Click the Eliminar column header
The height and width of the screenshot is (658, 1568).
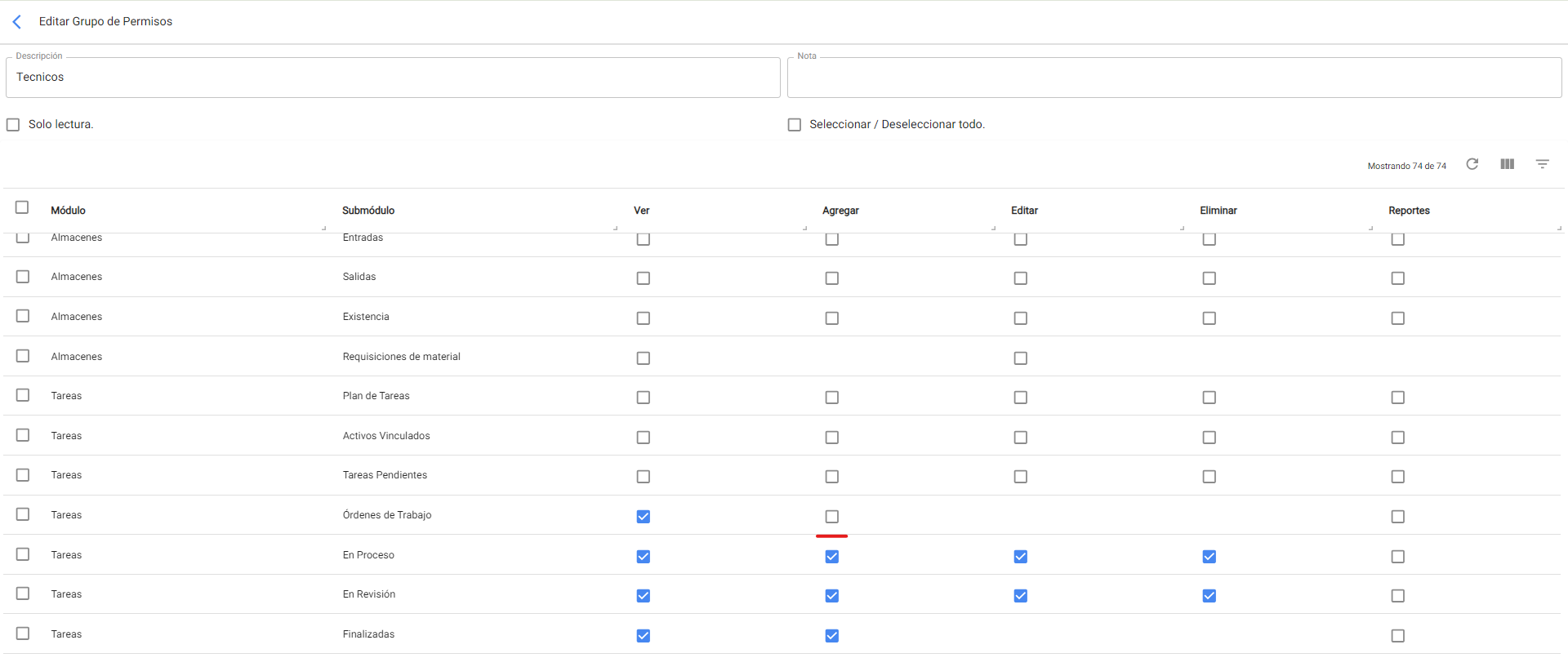coord(1218,211)
